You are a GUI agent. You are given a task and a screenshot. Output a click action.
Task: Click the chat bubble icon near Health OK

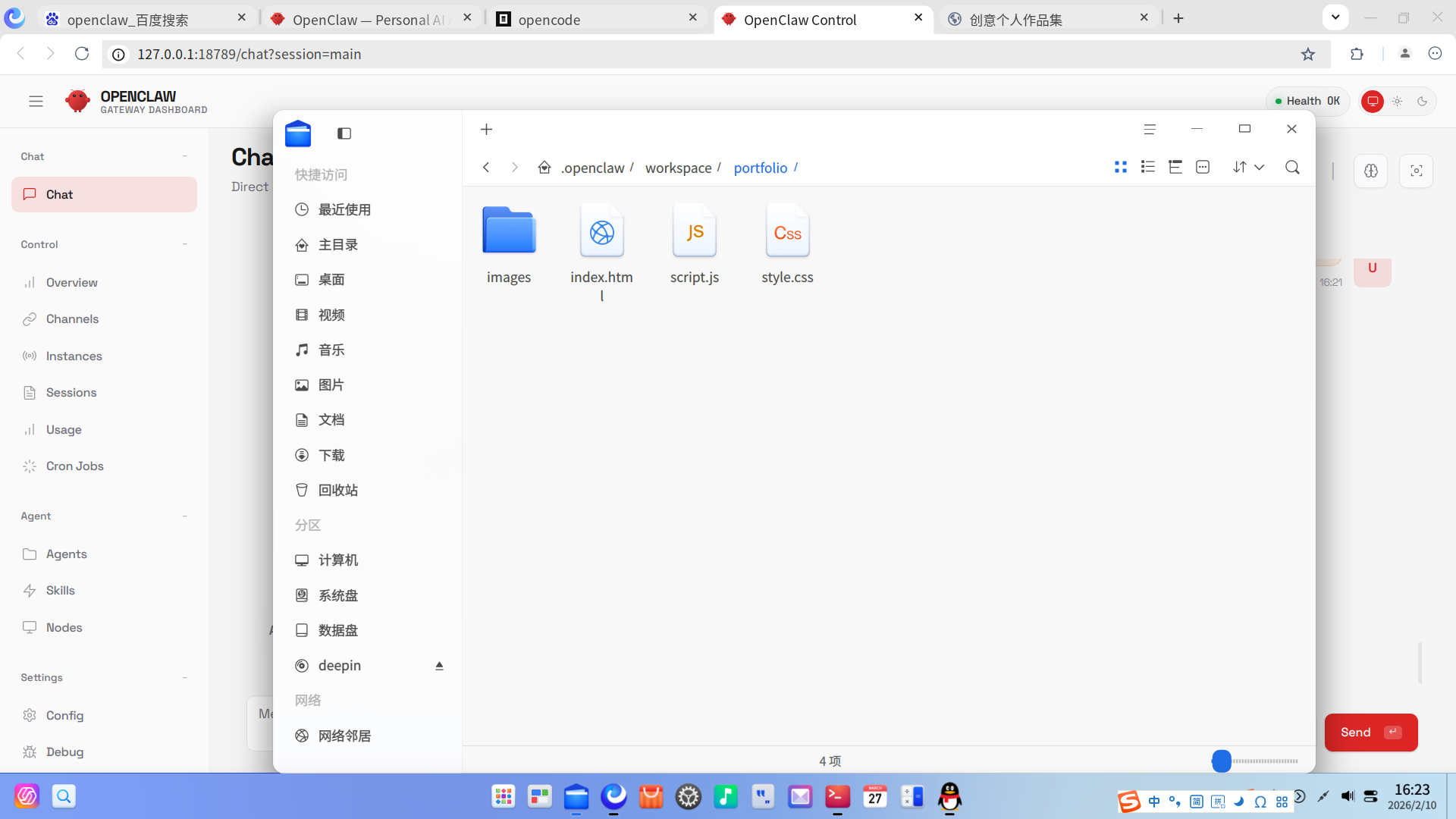[x=1373, y=101]
